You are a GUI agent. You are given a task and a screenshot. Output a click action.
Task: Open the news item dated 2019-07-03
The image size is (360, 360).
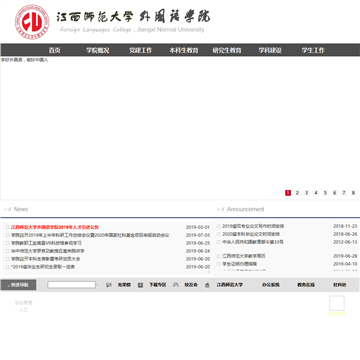pos(90,235)
